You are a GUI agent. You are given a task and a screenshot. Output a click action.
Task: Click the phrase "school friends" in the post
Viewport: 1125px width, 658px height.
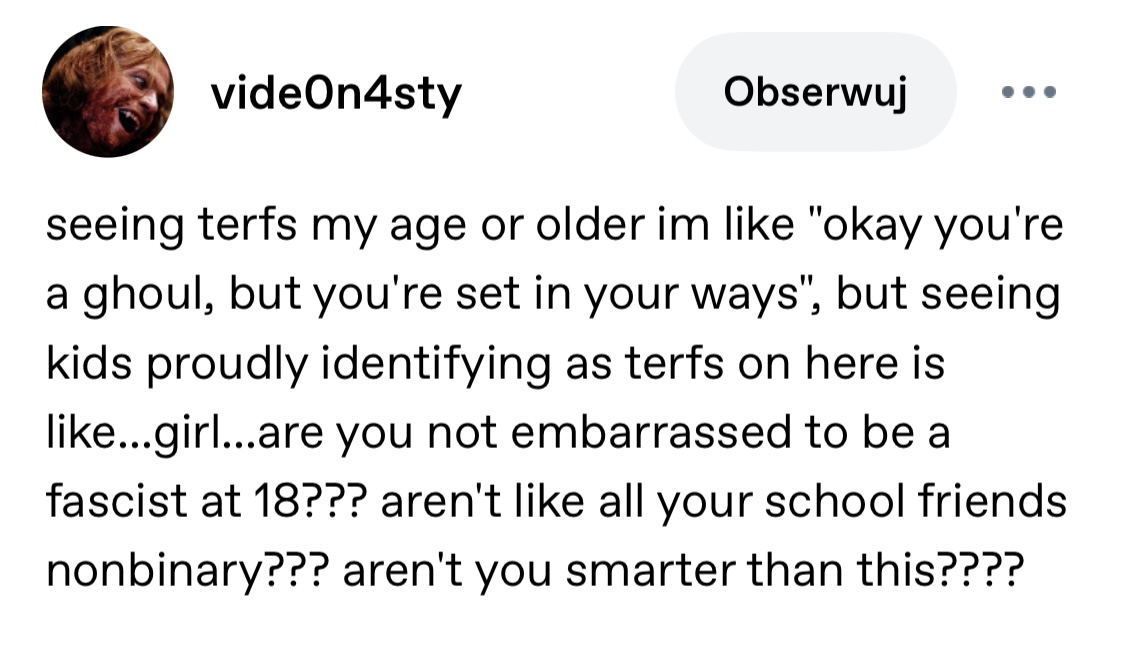click(915, 501)
